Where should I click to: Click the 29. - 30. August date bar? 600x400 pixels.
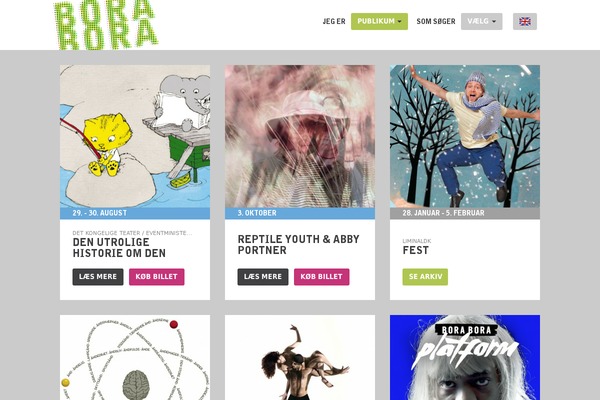point(135,213)
